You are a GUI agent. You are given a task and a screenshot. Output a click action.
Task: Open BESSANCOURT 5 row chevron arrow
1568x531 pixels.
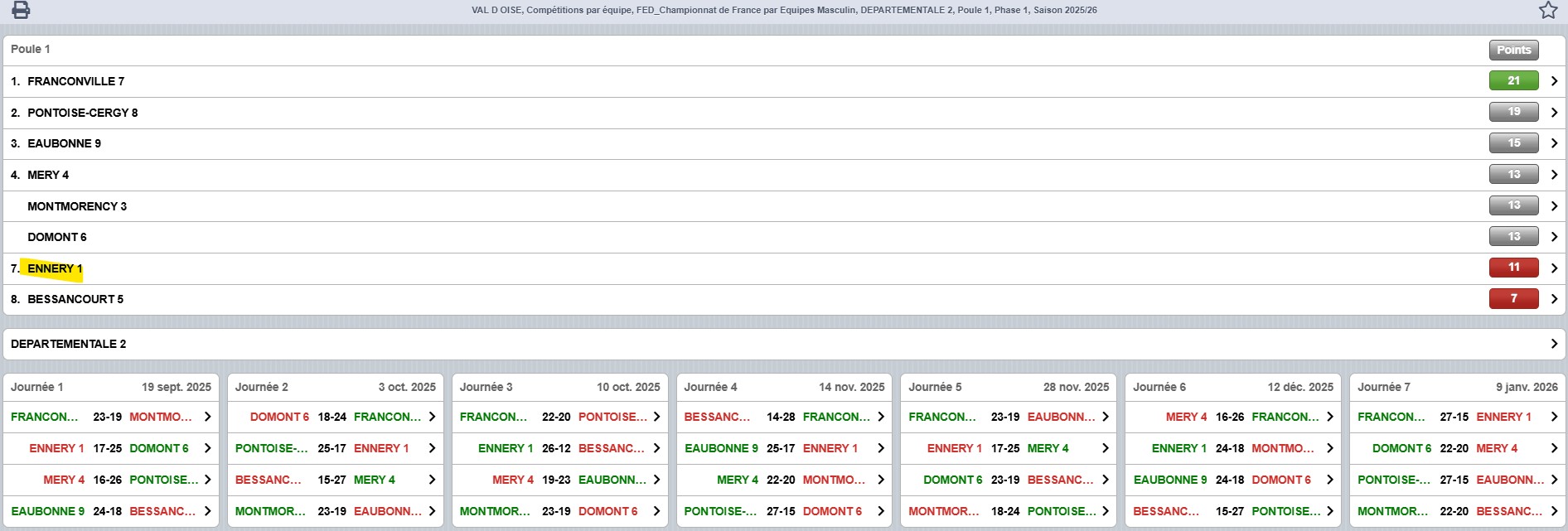[1554, 299]
